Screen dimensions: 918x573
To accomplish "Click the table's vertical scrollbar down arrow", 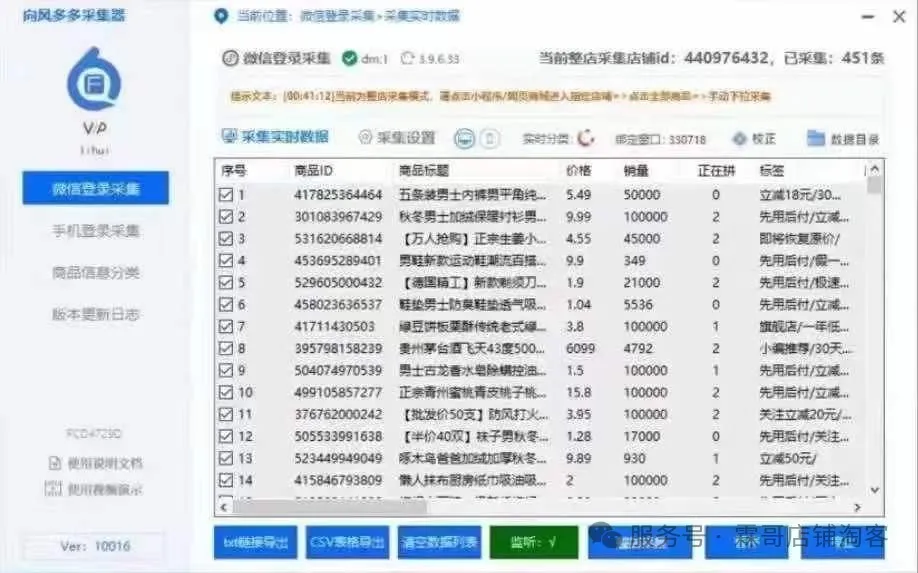I will pos(875,489).
